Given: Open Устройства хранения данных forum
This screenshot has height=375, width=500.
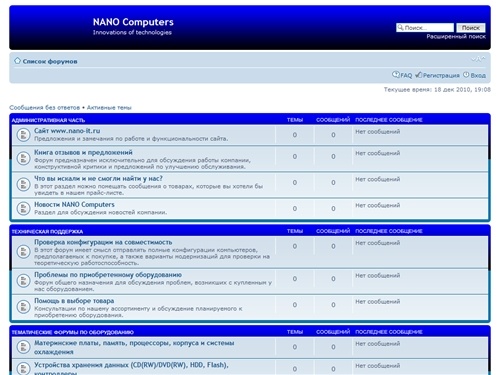Looking at the screenshot, I should pyautogui.click(x=131, y=368).
